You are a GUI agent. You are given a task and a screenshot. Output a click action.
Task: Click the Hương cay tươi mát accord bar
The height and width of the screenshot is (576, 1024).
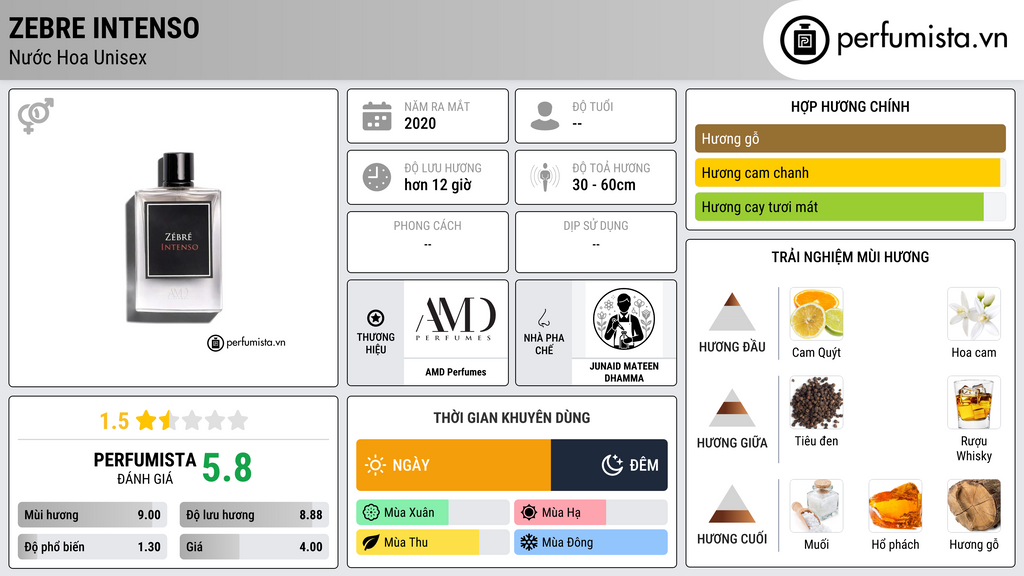[x=850, y=207]
